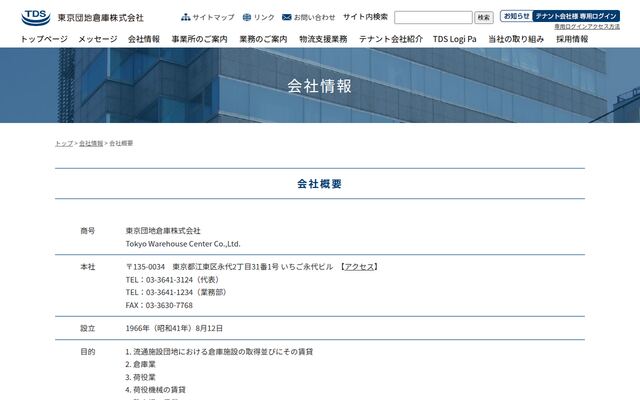
Task: Click the 本社 row label
Action: [87, 267]
